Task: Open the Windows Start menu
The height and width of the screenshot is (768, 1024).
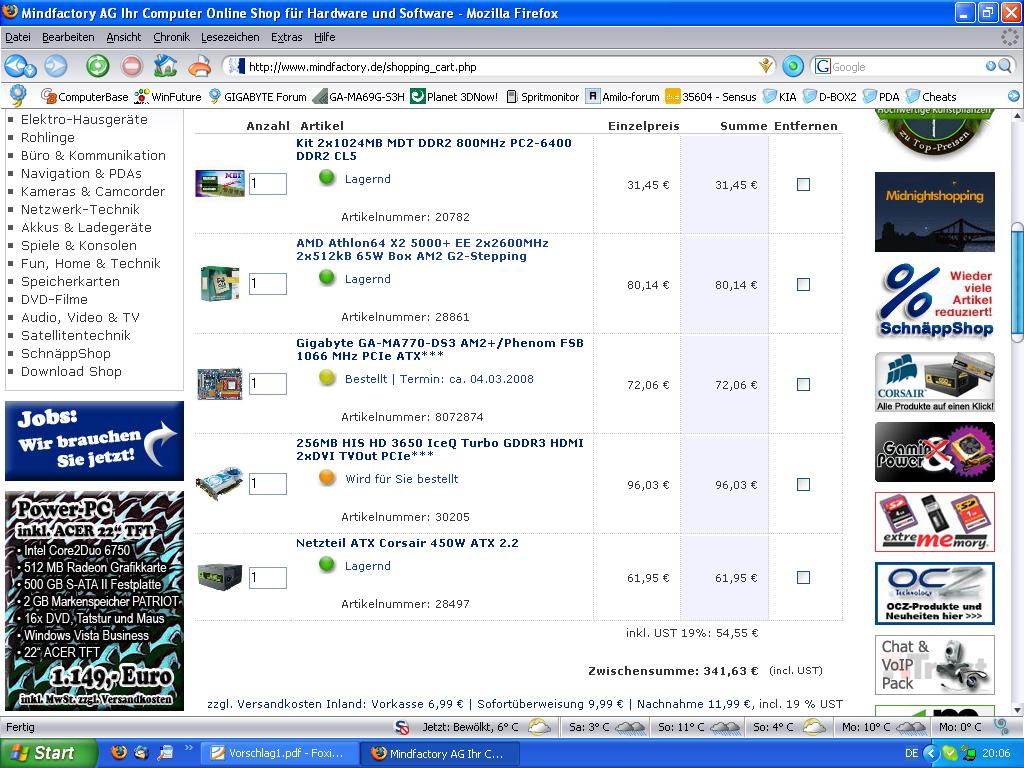Action: tap(48, 753)
